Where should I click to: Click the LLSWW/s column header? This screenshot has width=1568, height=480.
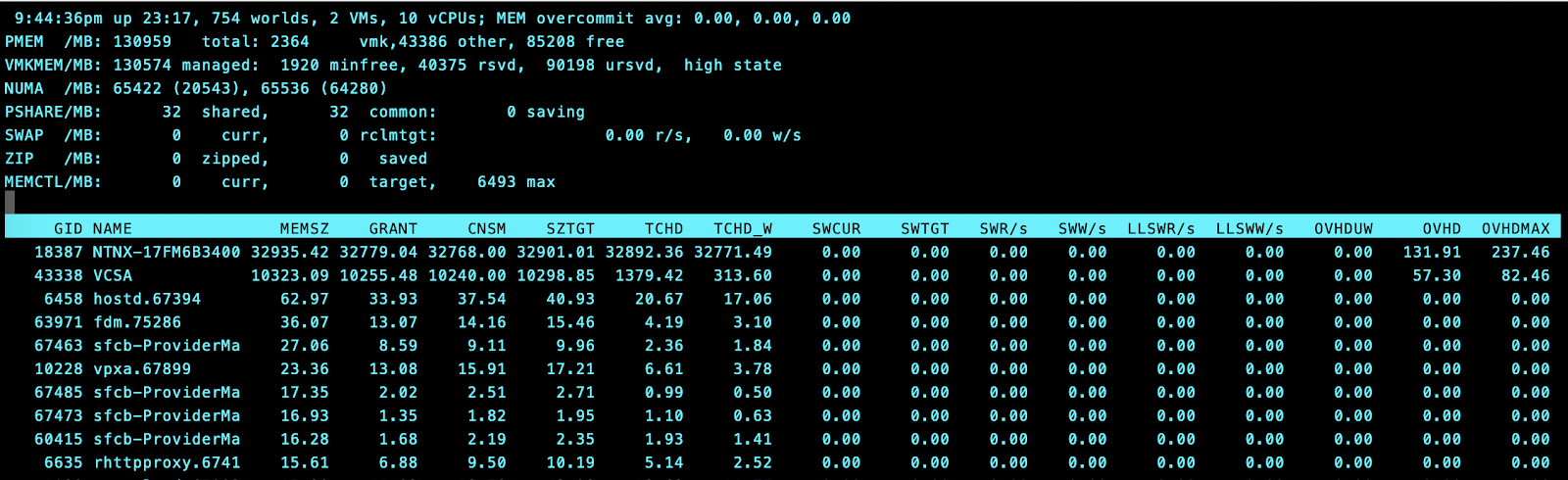tap(1249, 228)
